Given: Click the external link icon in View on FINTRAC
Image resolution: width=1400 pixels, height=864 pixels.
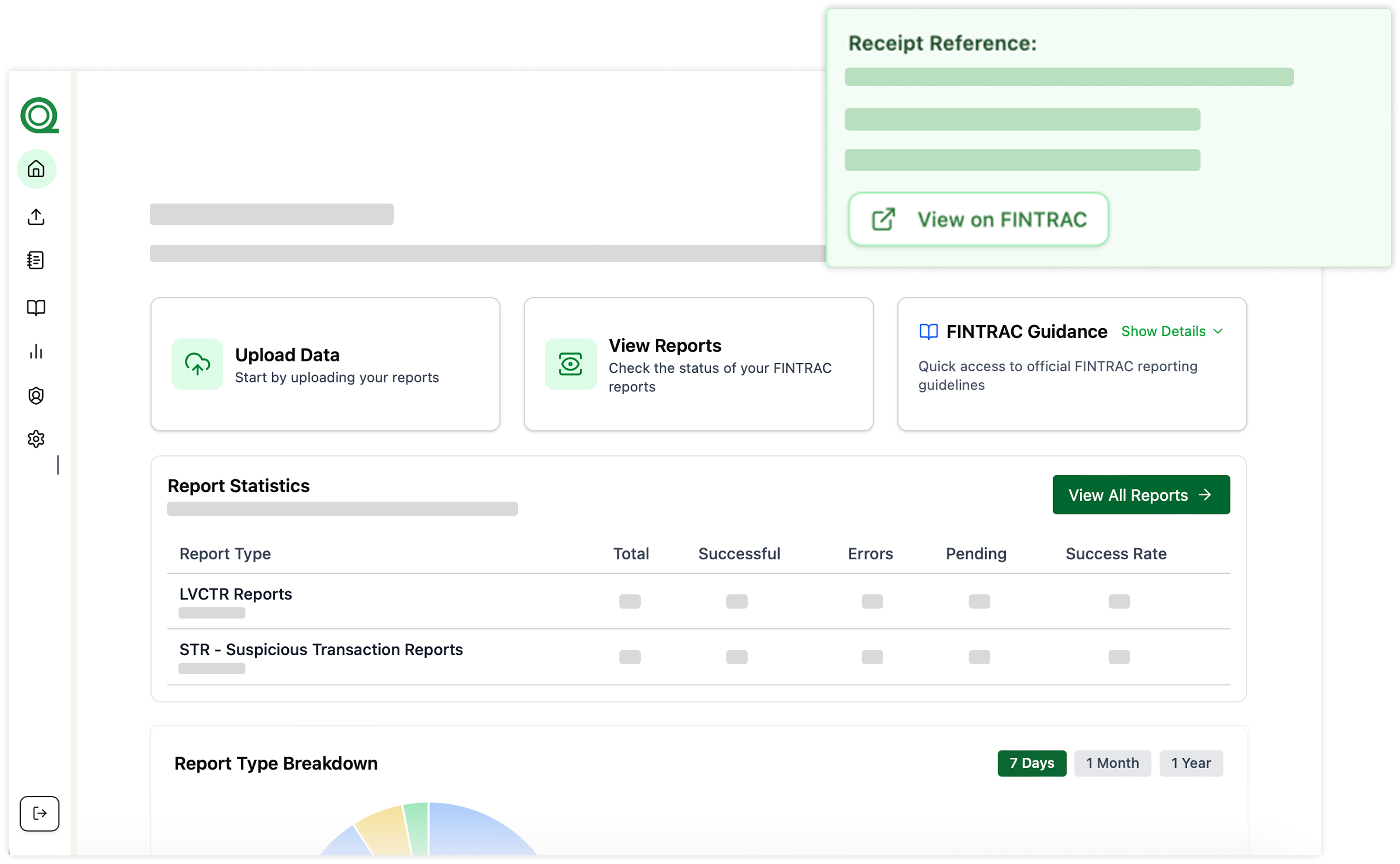Looking at the screenshot, I should point(883,220).
